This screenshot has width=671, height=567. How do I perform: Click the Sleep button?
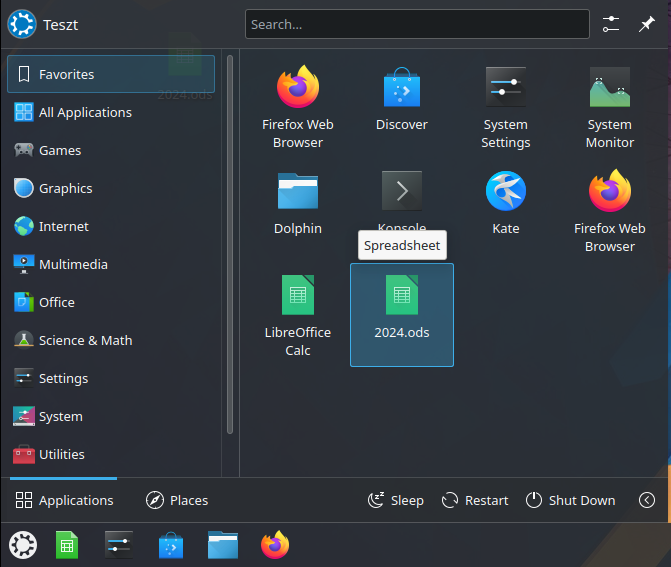(396, 500)
